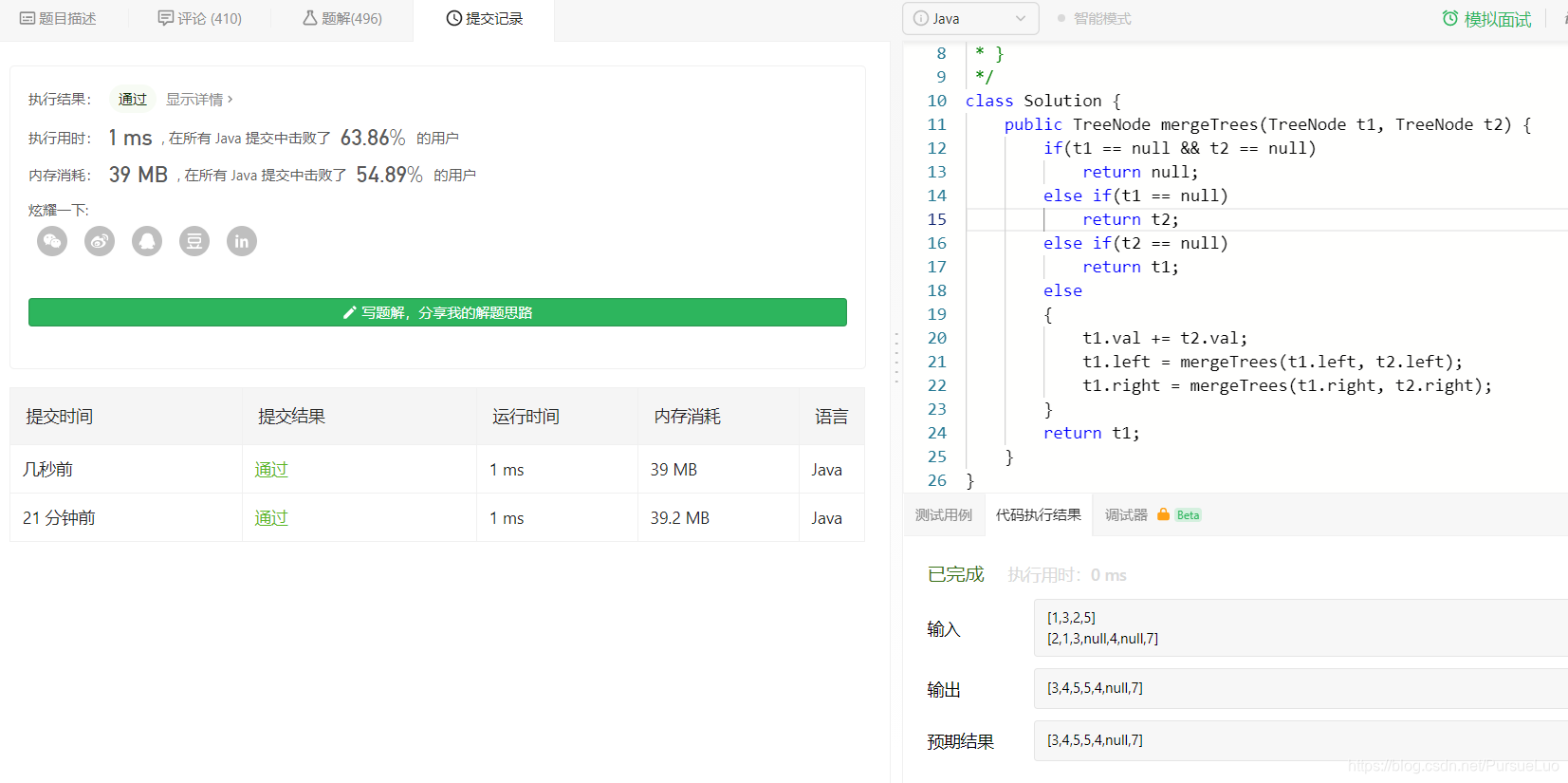The width and height of the screenshot is (1568, 783).
Task: Share result via Douban icon
Action: pyautogui.click(x=194, y=241)
